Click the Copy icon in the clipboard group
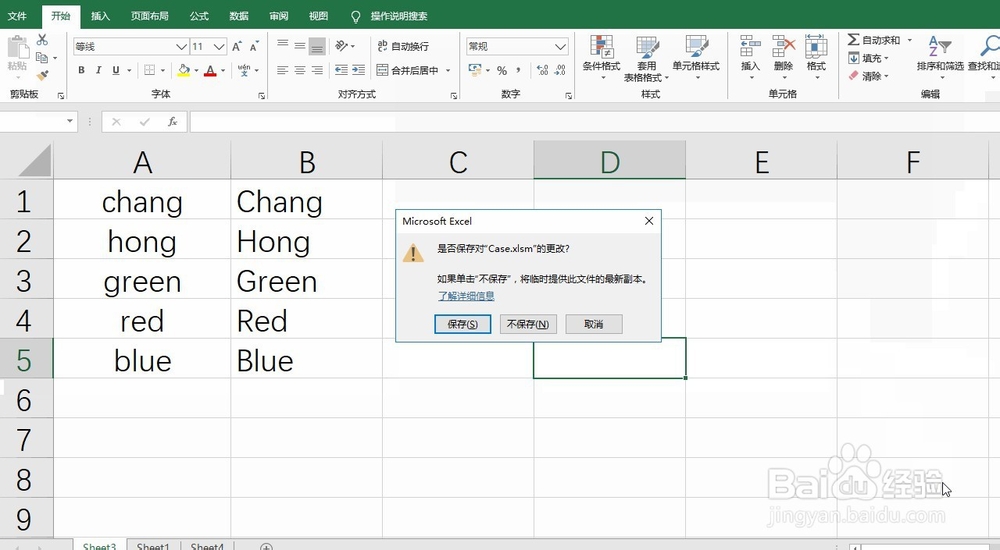Image resolution: width=1000 pixels, height=550 pixels. tap(42, 57)
